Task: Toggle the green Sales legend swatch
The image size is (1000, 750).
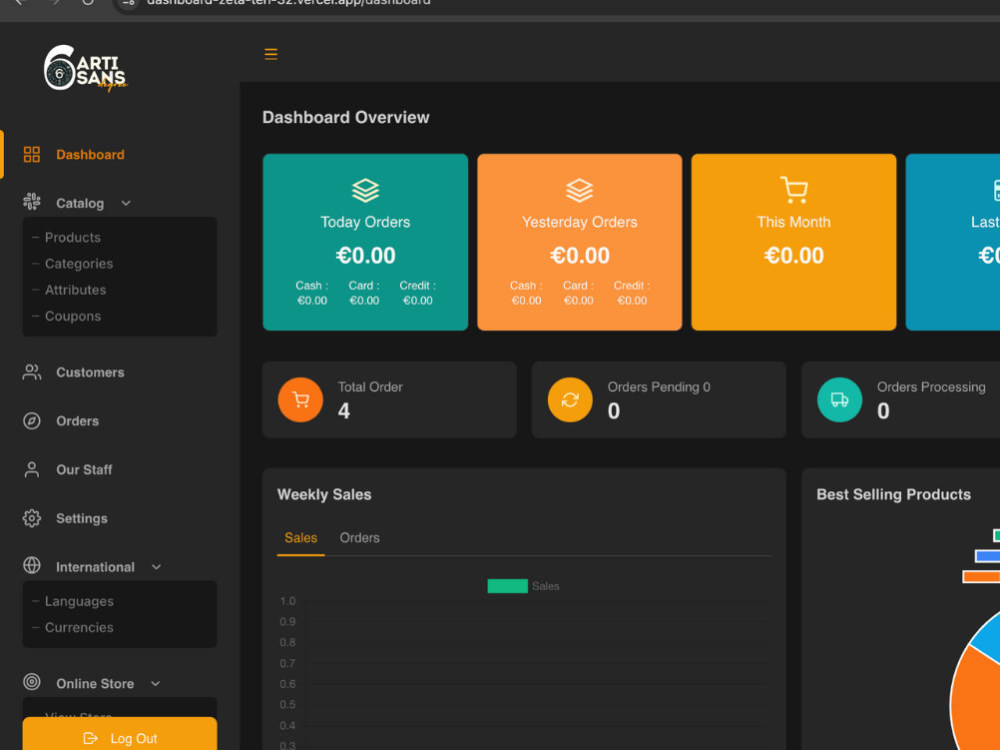Action: [507, 585]
